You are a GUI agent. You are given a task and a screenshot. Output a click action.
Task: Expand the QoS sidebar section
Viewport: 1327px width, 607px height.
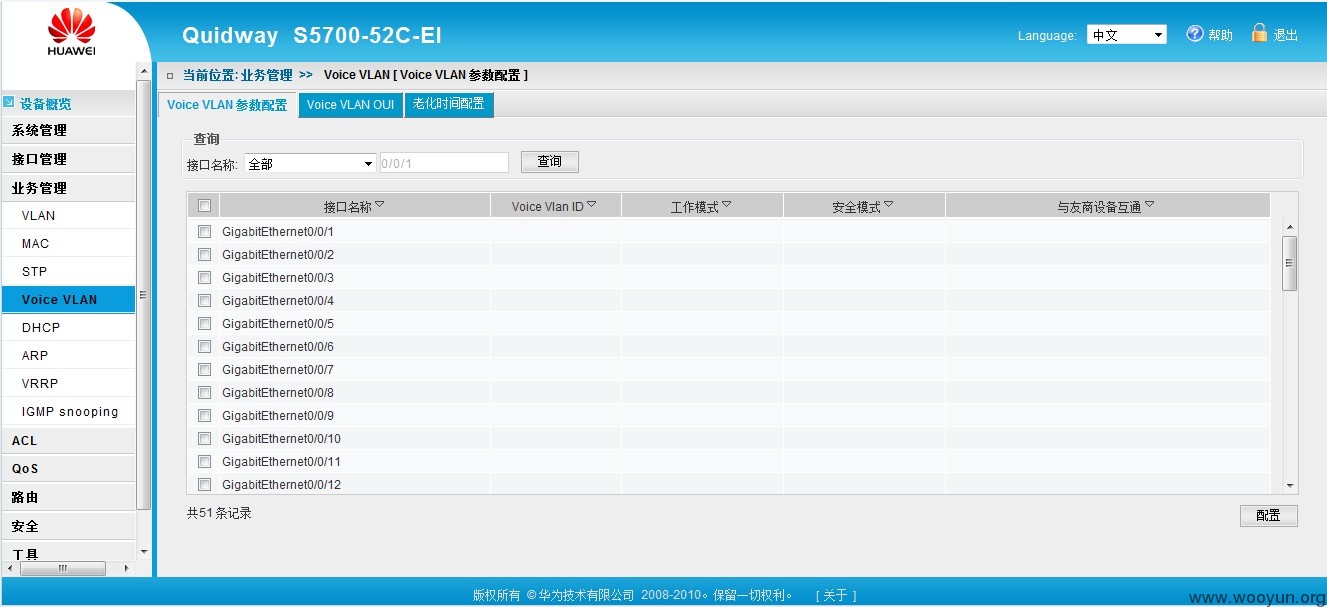[67, 468]
